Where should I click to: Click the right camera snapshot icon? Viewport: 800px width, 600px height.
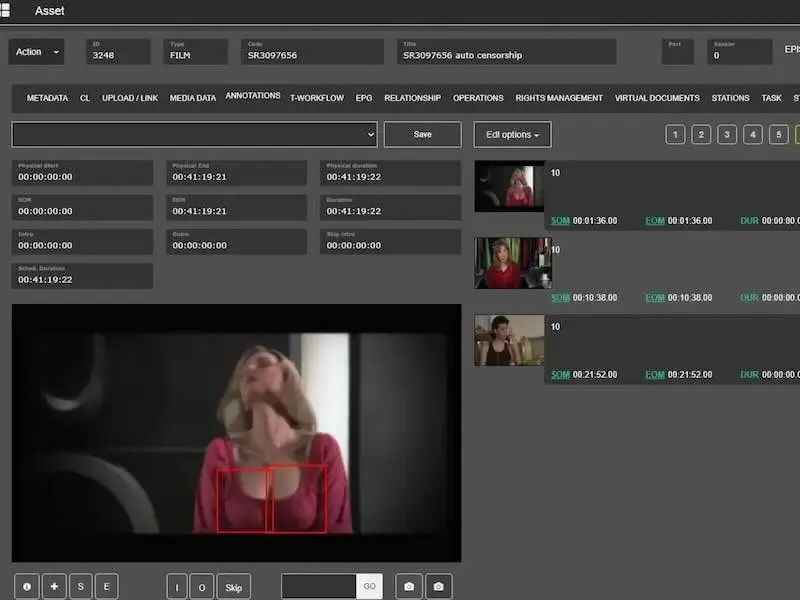click(x=438, y=586)
